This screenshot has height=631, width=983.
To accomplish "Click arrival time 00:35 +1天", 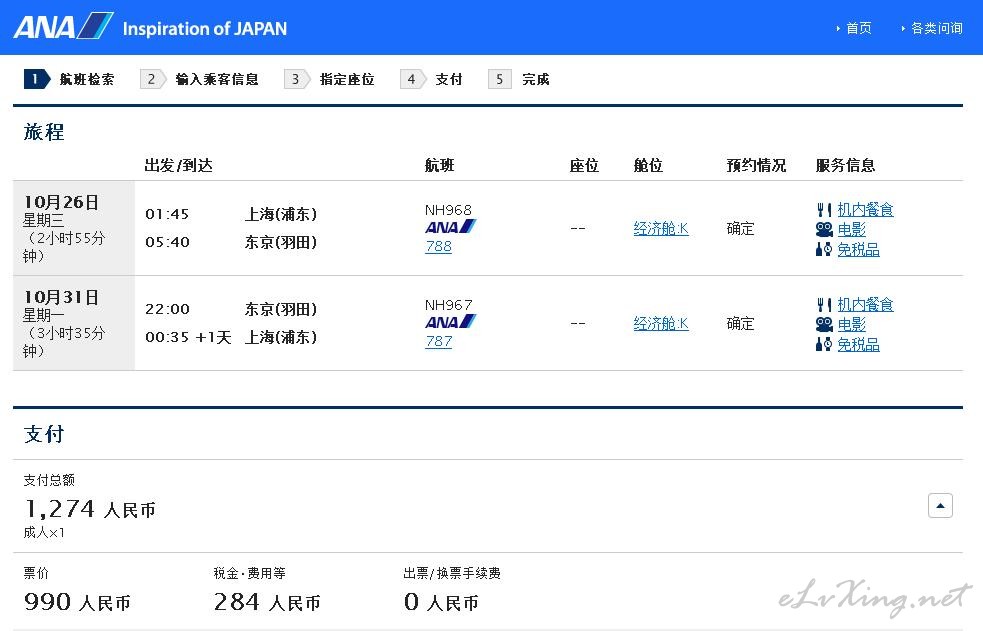I will [188, 337].
